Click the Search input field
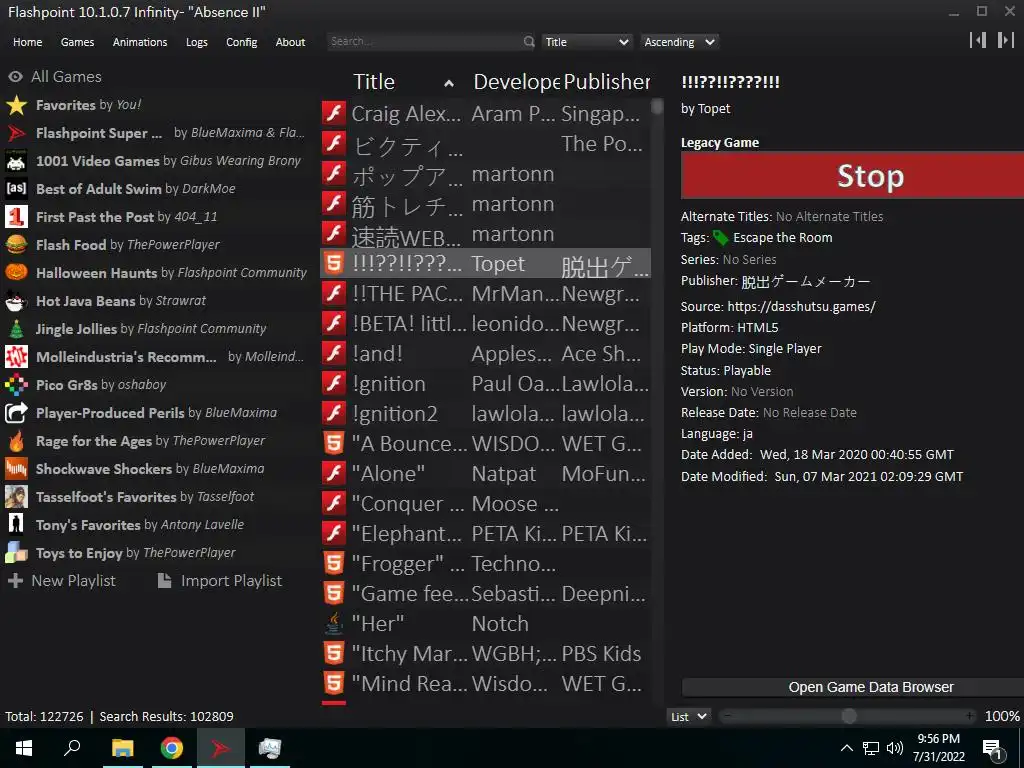The height and width of the screenshot is (768, 1024). (424, 42)
